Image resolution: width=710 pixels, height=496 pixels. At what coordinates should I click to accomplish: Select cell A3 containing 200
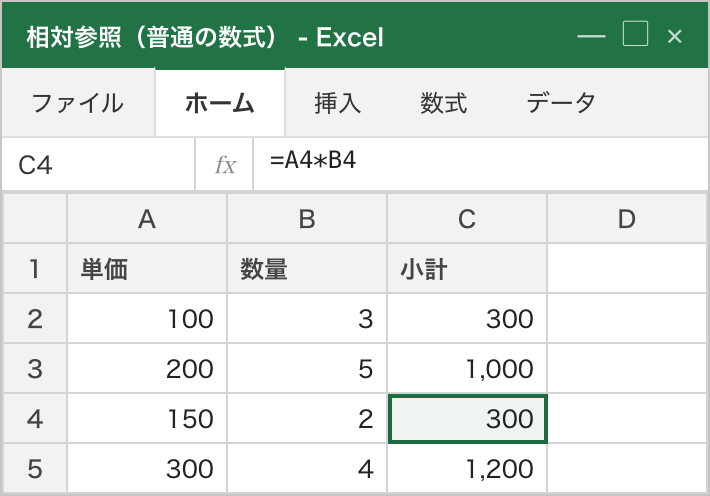(x=147, y=368)
